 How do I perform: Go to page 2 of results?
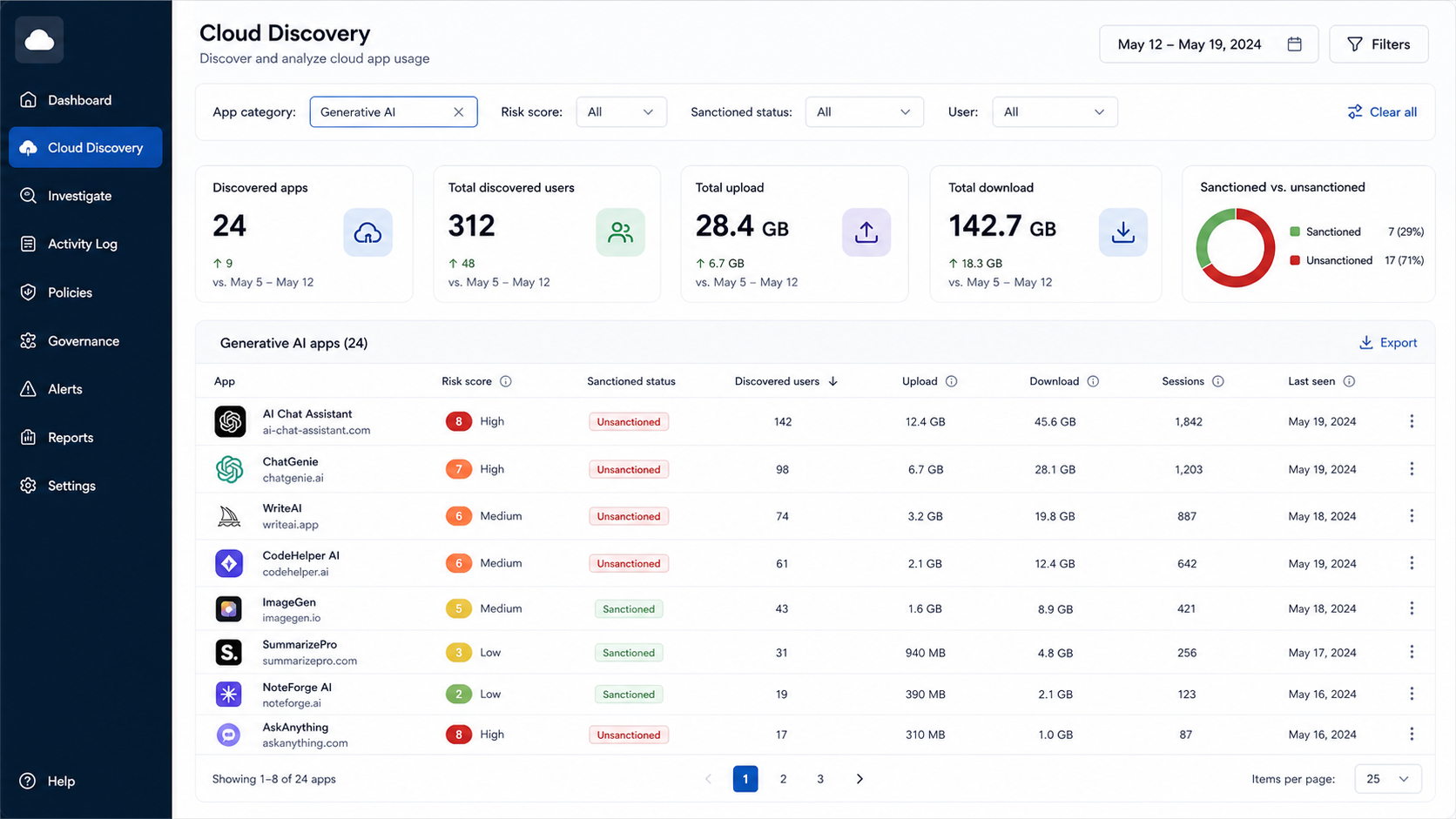click(783, 779)
